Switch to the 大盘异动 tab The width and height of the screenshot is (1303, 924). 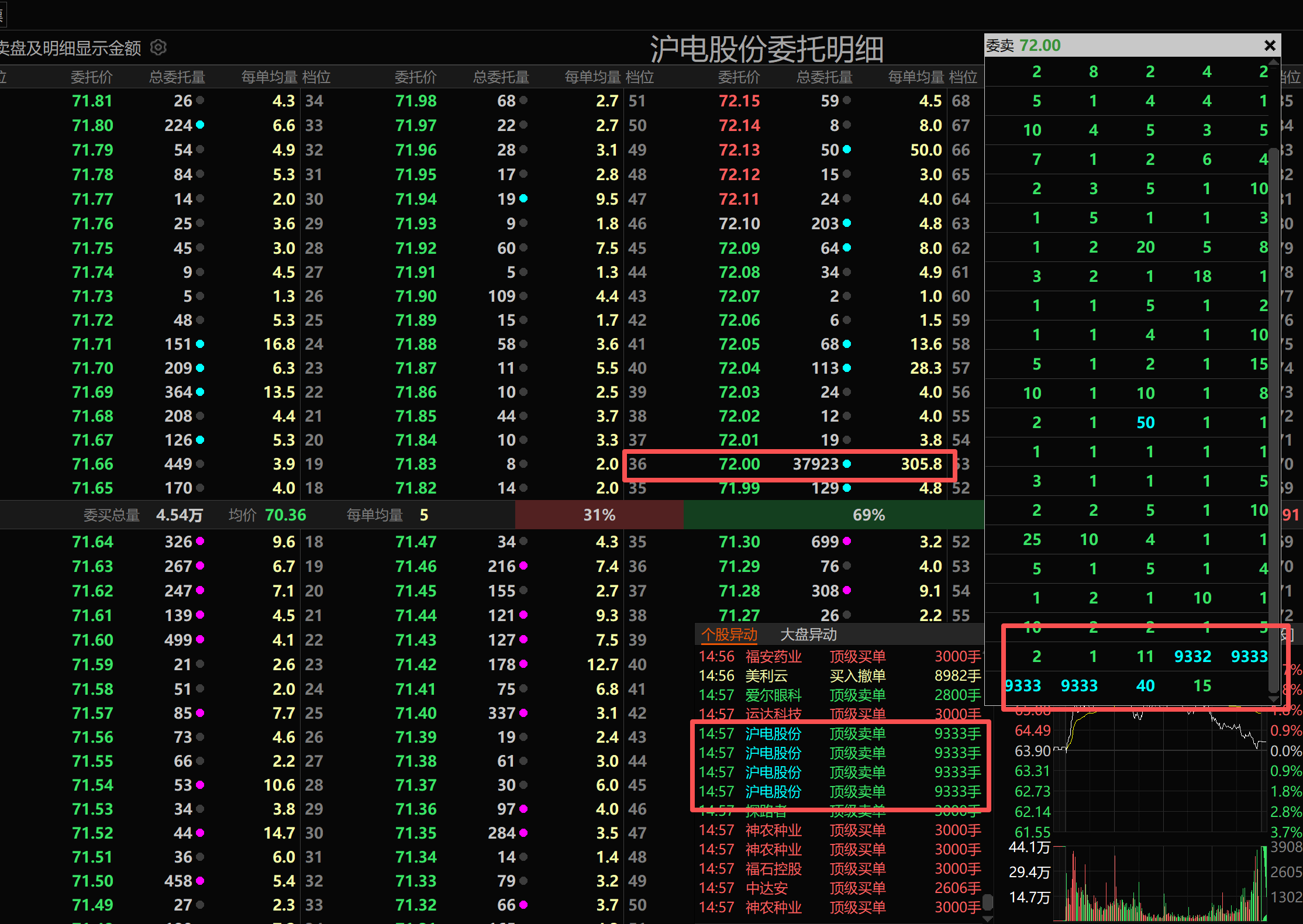coord(808,635)
